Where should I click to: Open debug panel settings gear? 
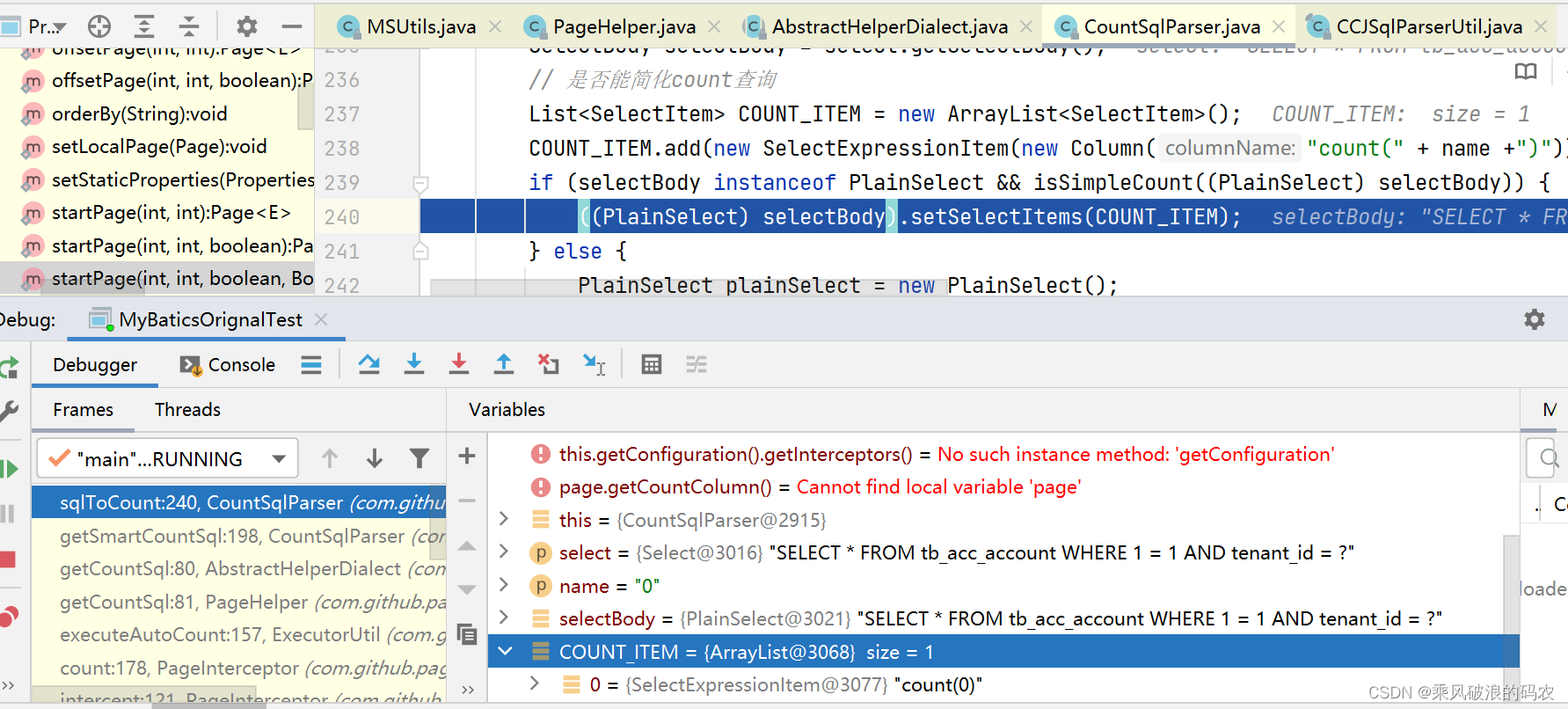click(x=1535, y=319)
